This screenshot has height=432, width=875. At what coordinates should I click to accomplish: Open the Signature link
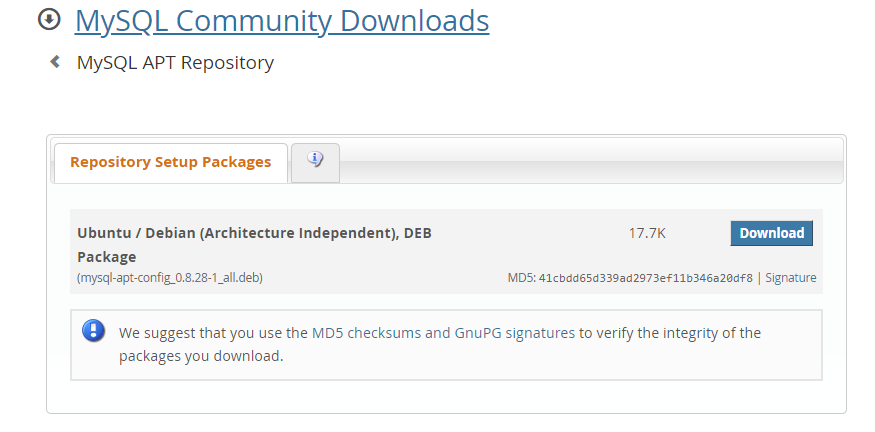tap(791, 278)
